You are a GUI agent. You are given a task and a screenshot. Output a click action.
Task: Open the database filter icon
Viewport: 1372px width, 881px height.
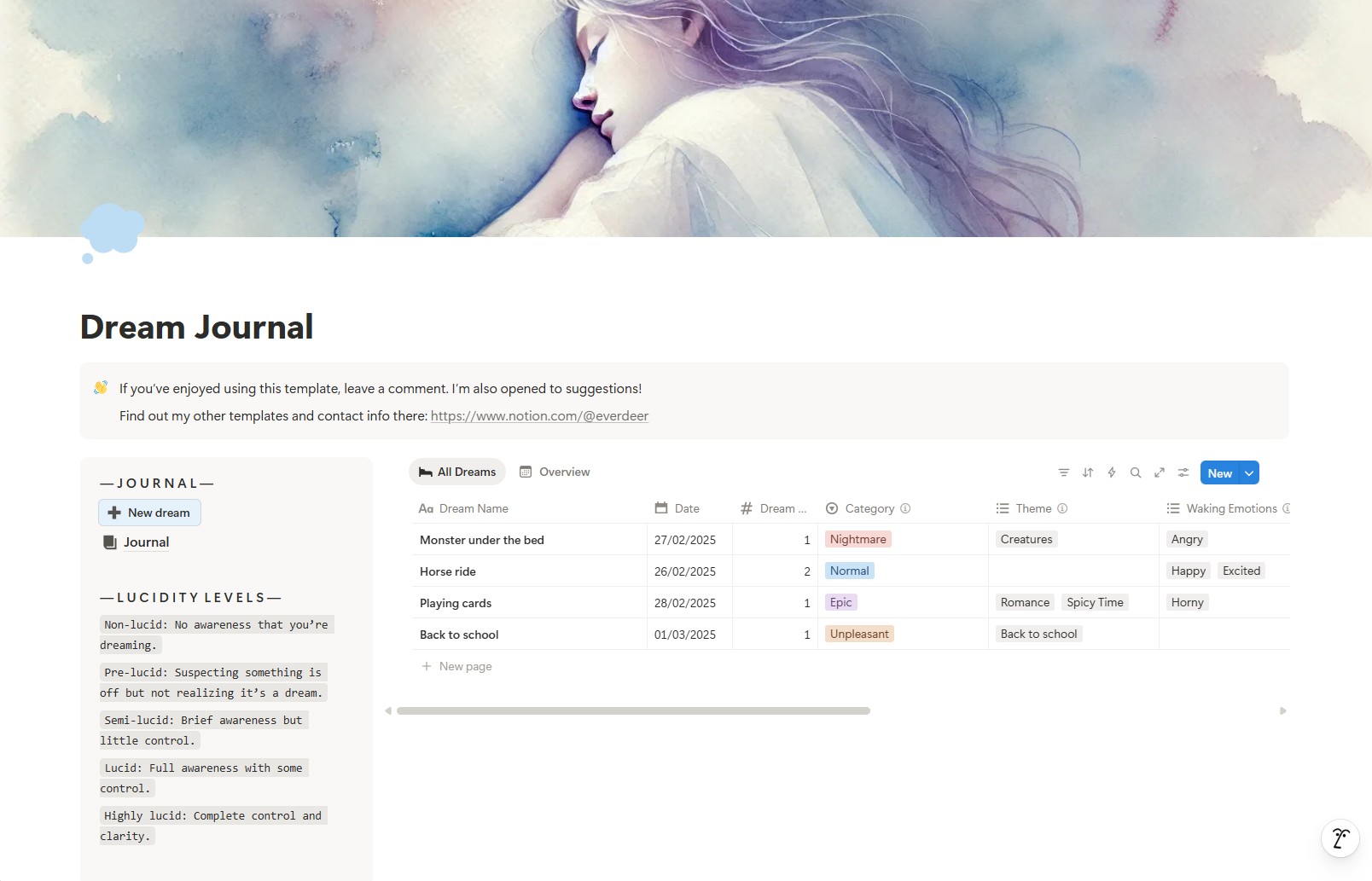1063,472
